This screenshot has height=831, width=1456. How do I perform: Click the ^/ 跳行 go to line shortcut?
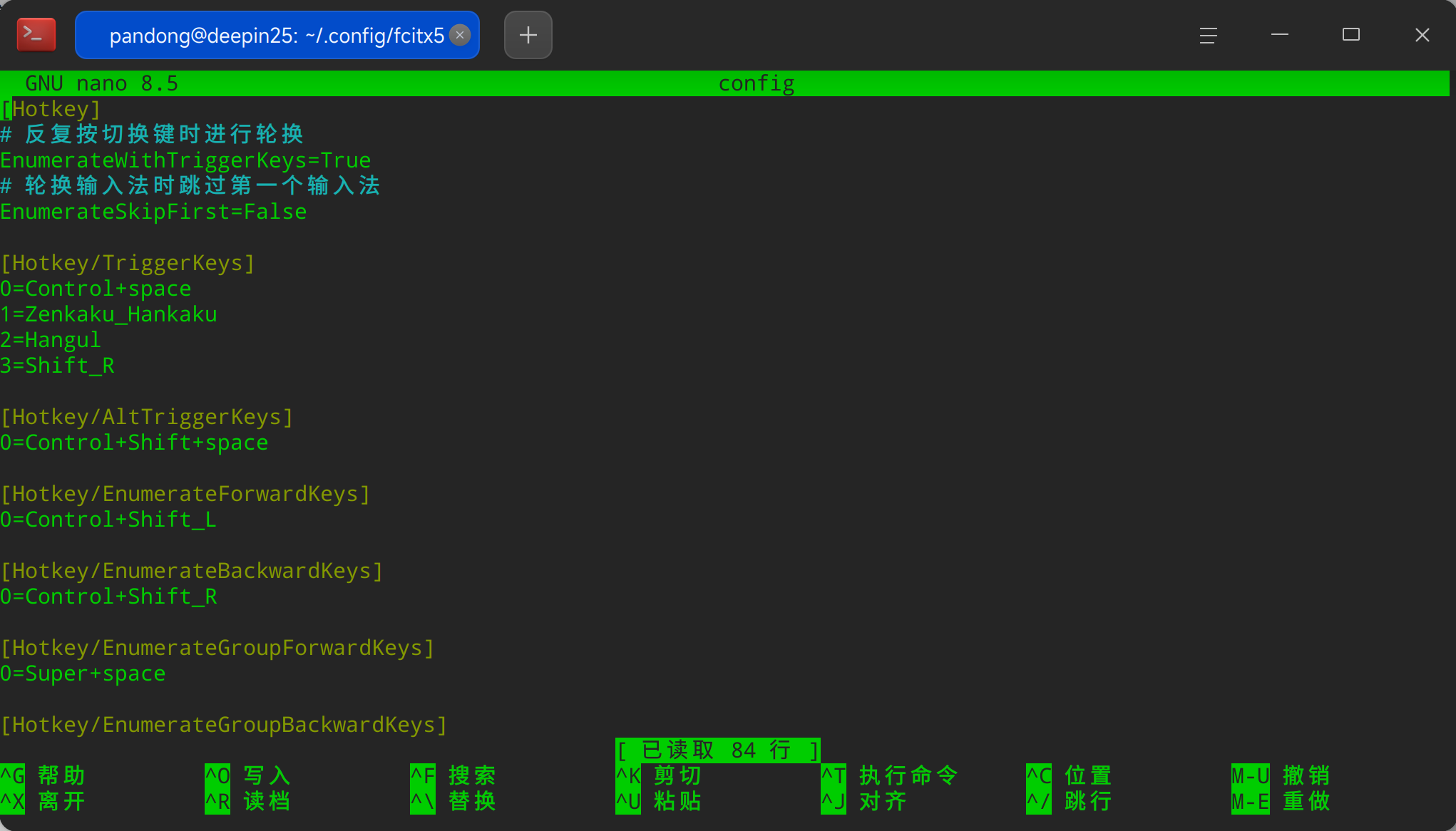1070,801
